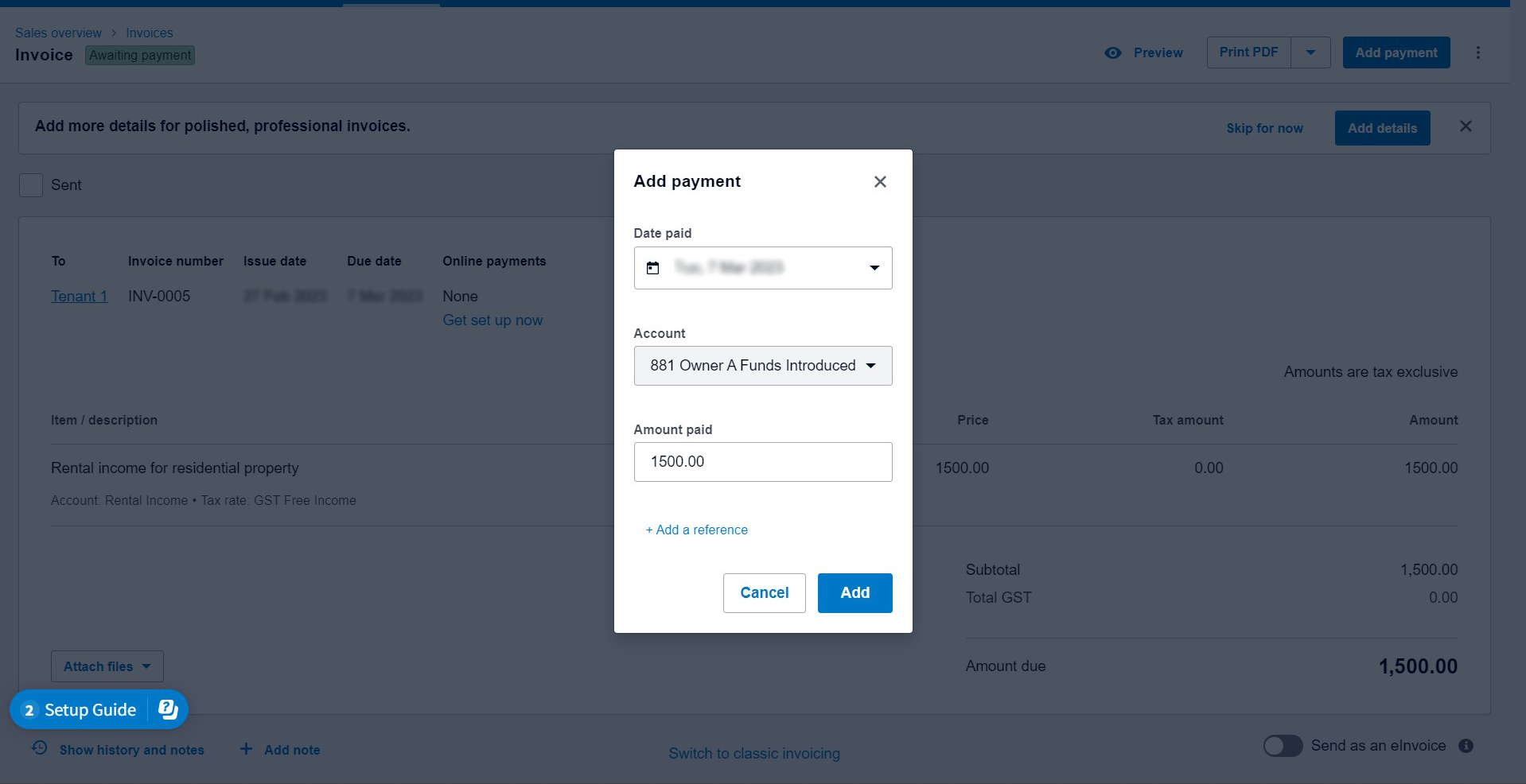This screenshot has height=784, width=1526.
Task: Click Add a reference link
Action: [x=697, y=530]
